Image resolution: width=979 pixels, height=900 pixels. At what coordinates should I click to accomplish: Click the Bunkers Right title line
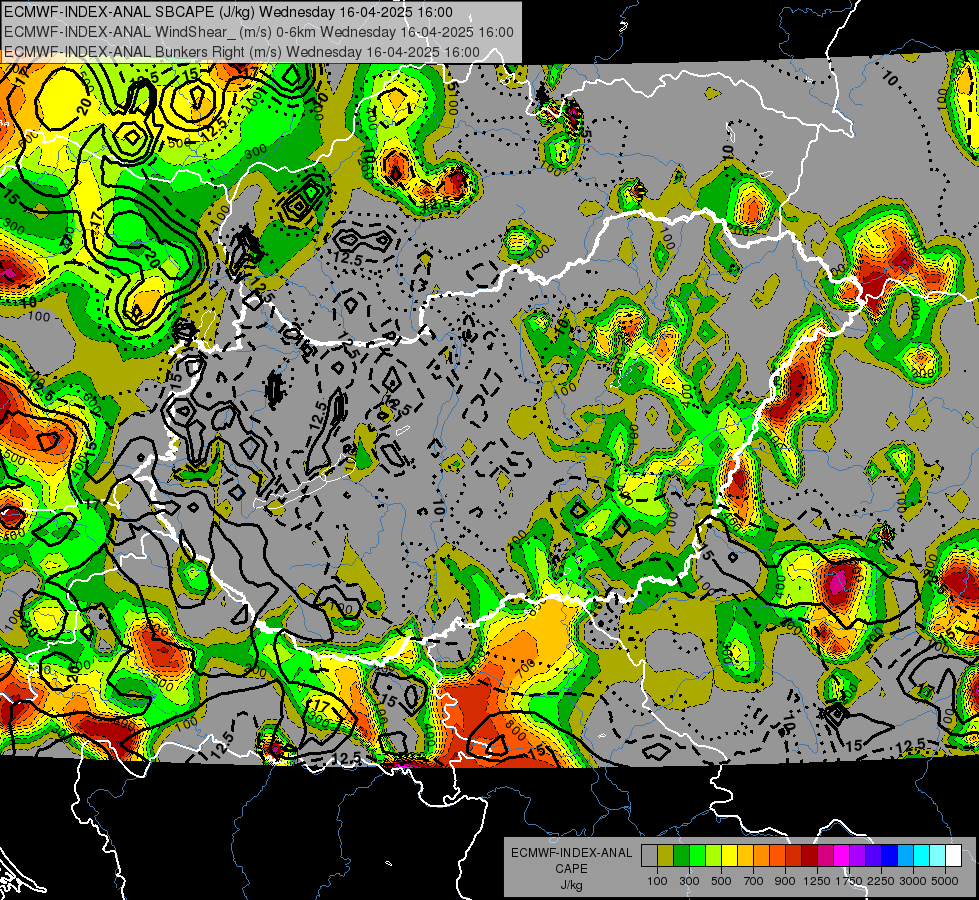tap(242, 52)
